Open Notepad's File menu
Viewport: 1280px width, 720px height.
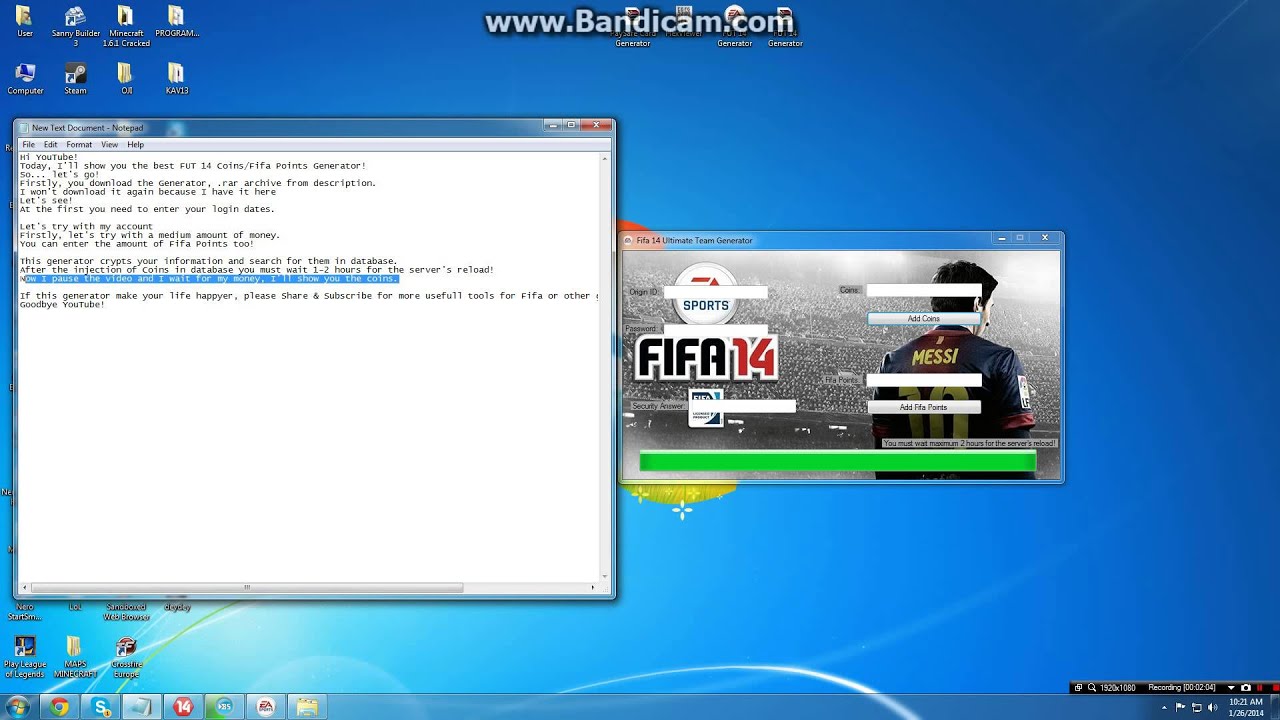28,145
